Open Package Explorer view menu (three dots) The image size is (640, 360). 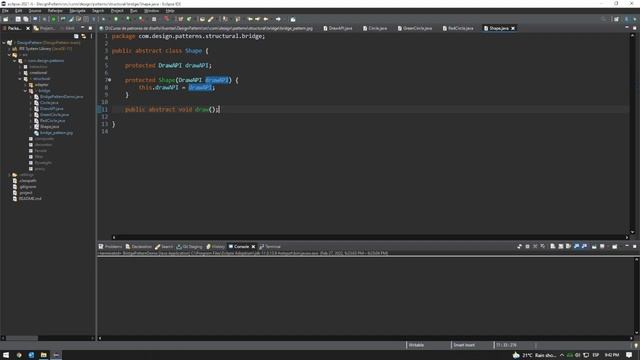(x=91, y=36)
